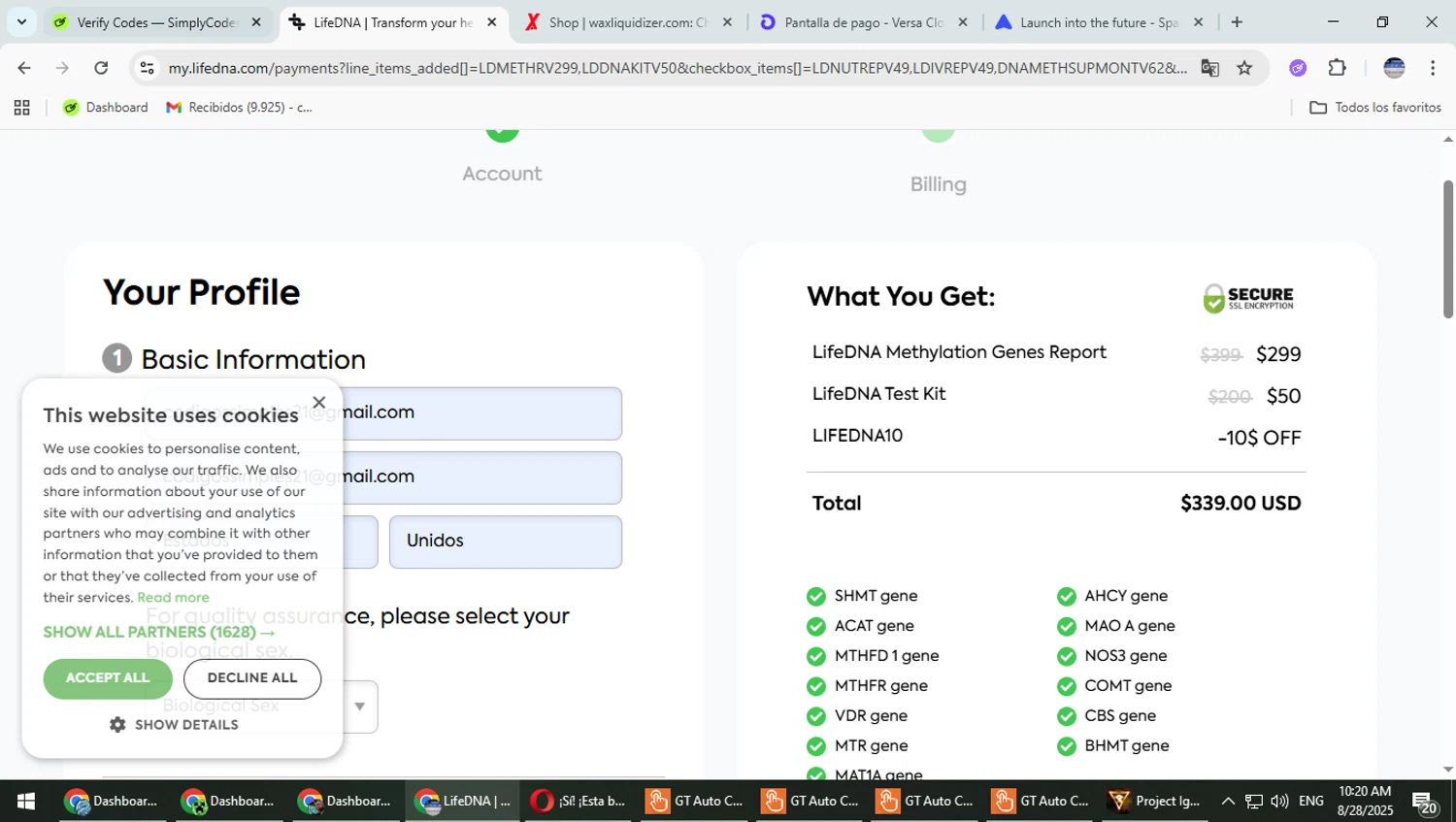Open the cookie Read more link
Viewport: 1456px width, 822px height.
click(173, 598)
